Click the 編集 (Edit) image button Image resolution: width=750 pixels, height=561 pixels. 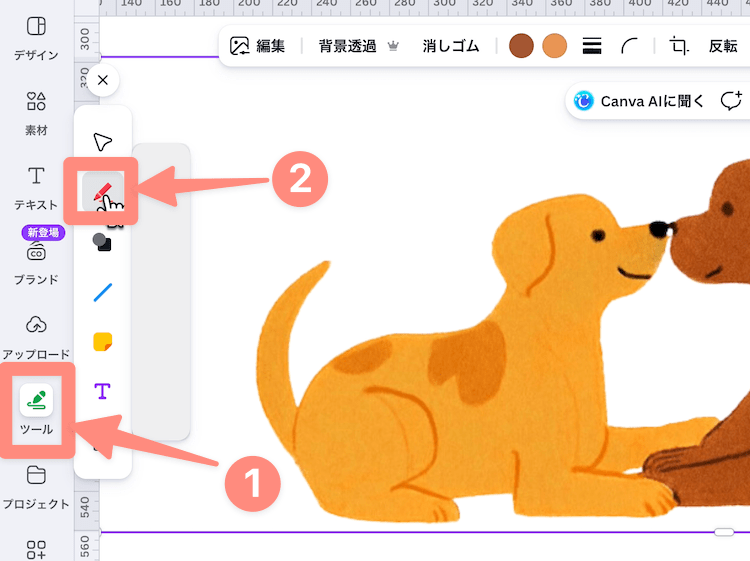pos(257,46)
